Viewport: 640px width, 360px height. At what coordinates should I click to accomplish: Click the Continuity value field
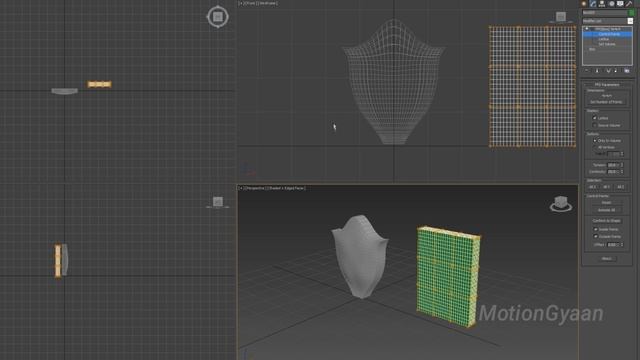pyautogui.click(x=613, y=172)
